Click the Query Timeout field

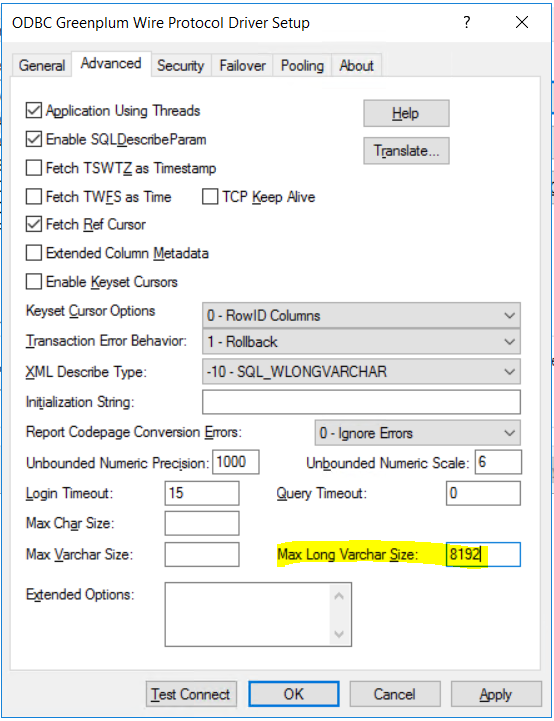click(483, 493)
